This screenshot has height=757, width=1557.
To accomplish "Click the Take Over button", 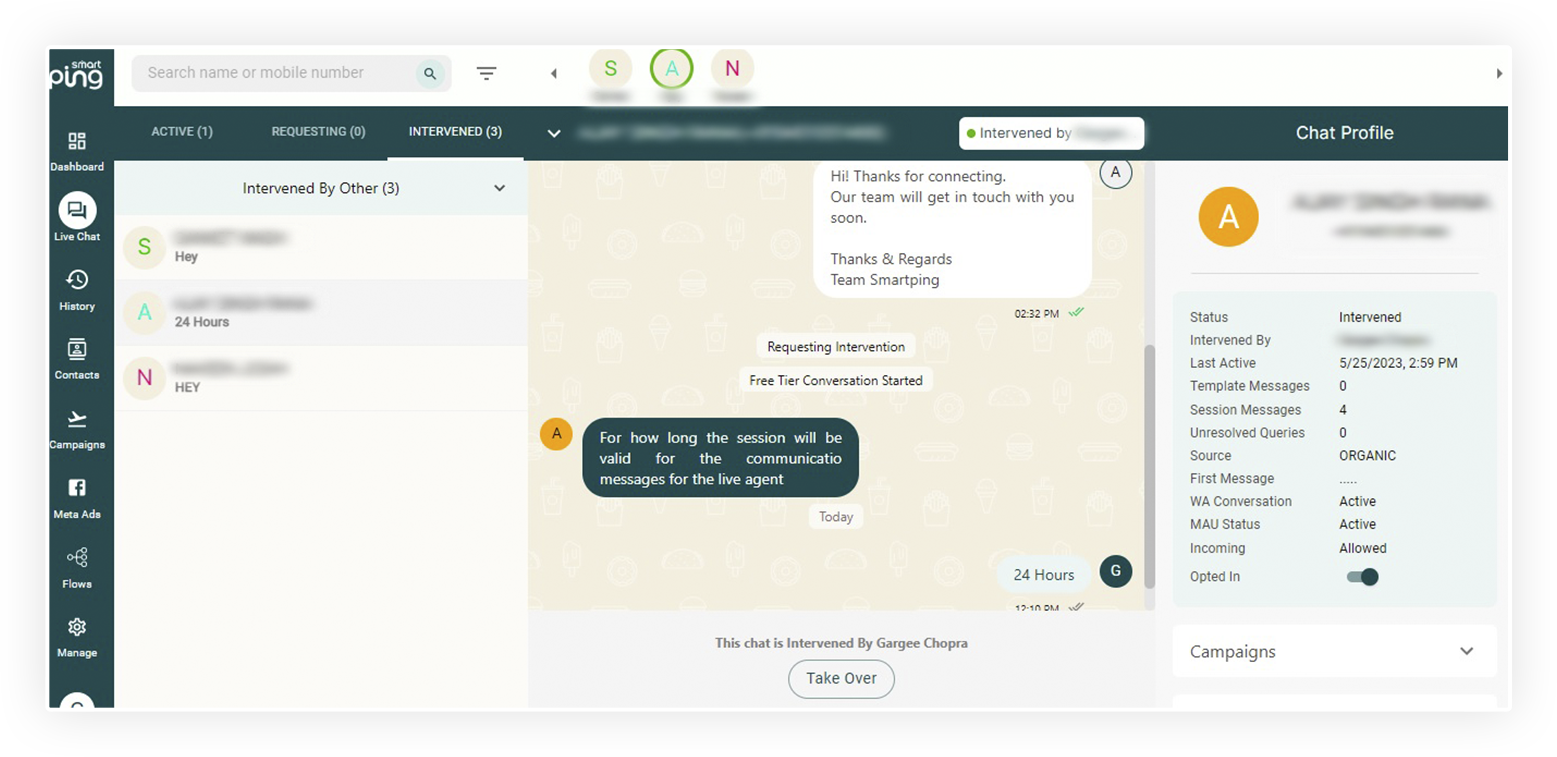I will coord(841,678).
